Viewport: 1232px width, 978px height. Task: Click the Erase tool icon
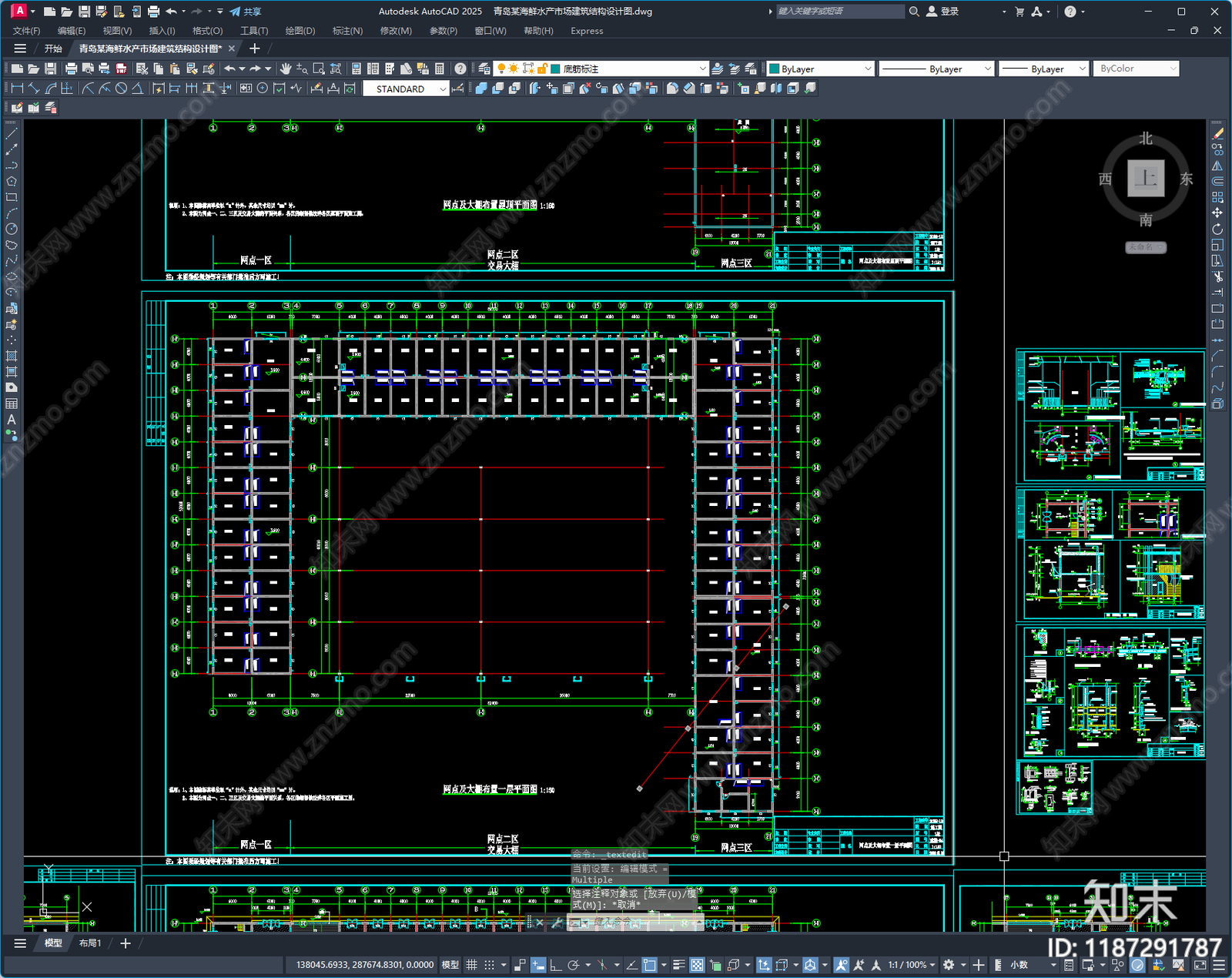(x=1217, y=134)
